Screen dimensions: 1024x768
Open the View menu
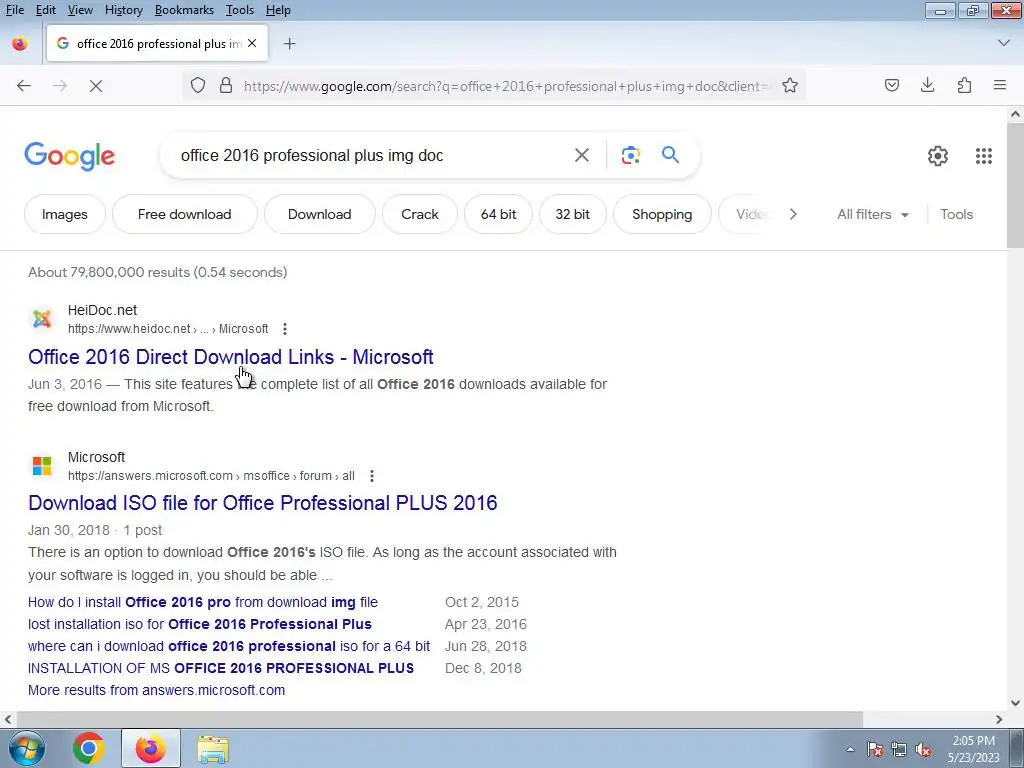tap(80, 10)
